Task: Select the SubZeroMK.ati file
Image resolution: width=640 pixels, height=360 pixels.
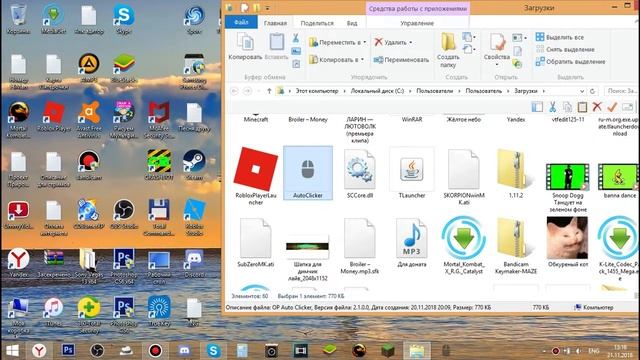Action: click(x=256, y=243)
